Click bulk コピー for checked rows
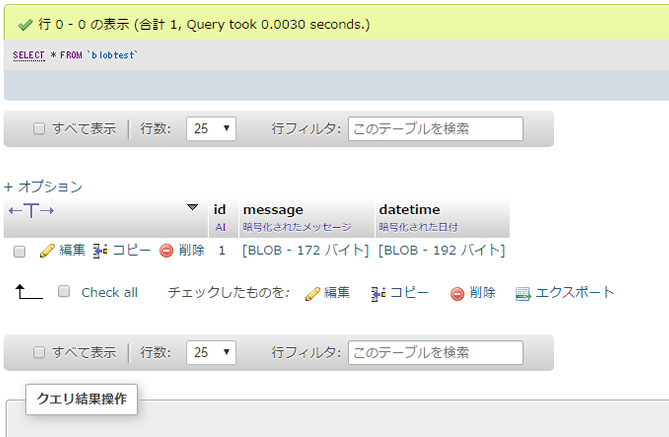 409,292
